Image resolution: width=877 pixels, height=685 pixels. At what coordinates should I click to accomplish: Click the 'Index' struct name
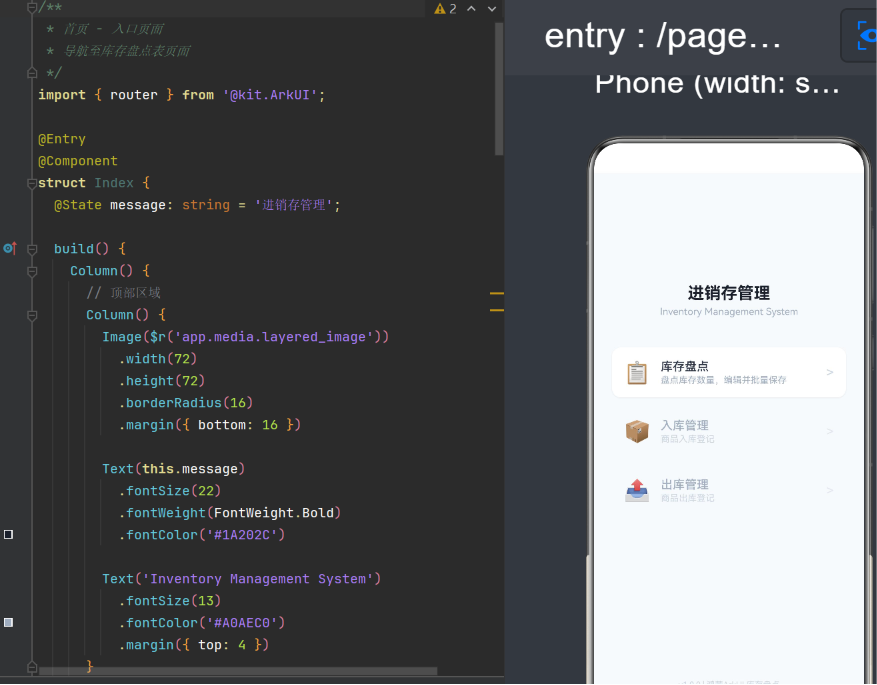click(x=114, y=183)
